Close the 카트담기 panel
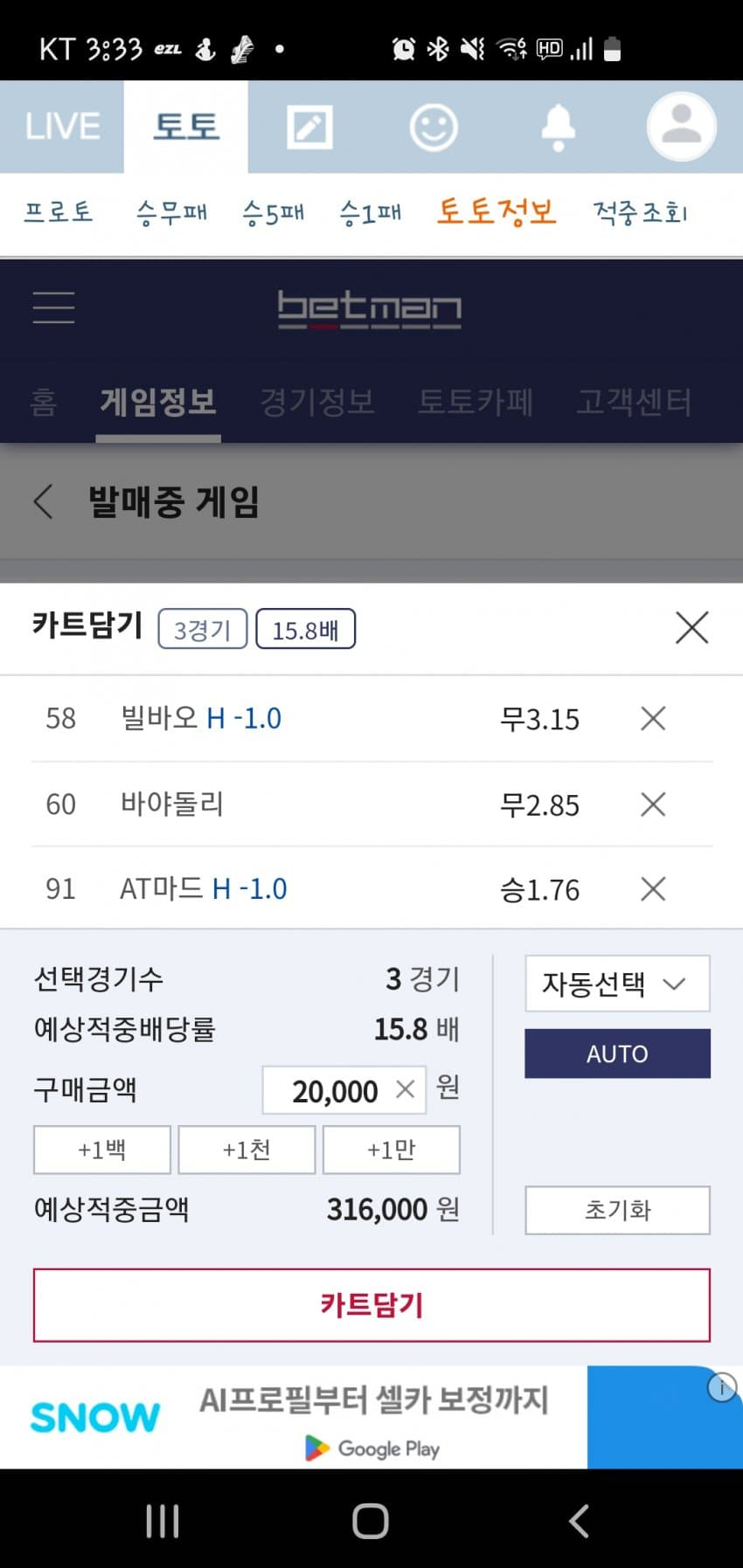 (x=691, y=628)
